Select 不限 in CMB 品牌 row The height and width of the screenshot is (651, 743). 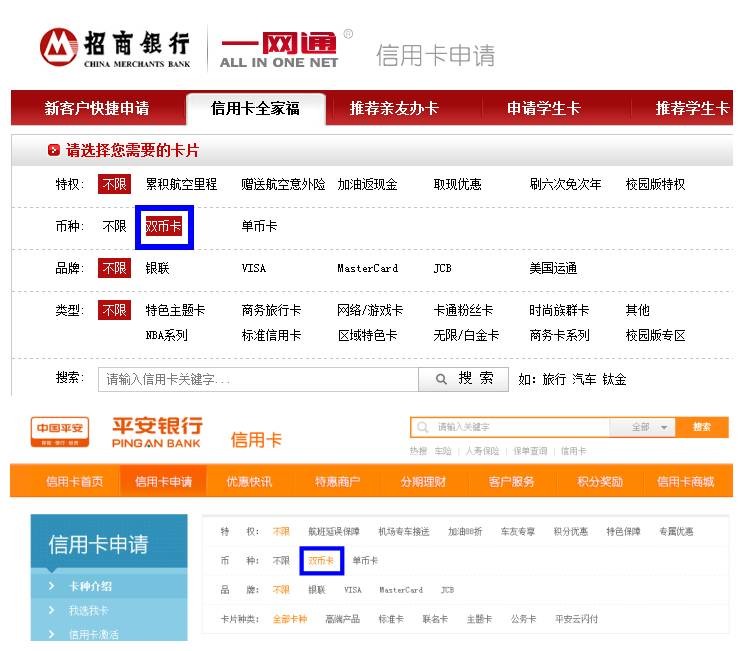[114, 269]
